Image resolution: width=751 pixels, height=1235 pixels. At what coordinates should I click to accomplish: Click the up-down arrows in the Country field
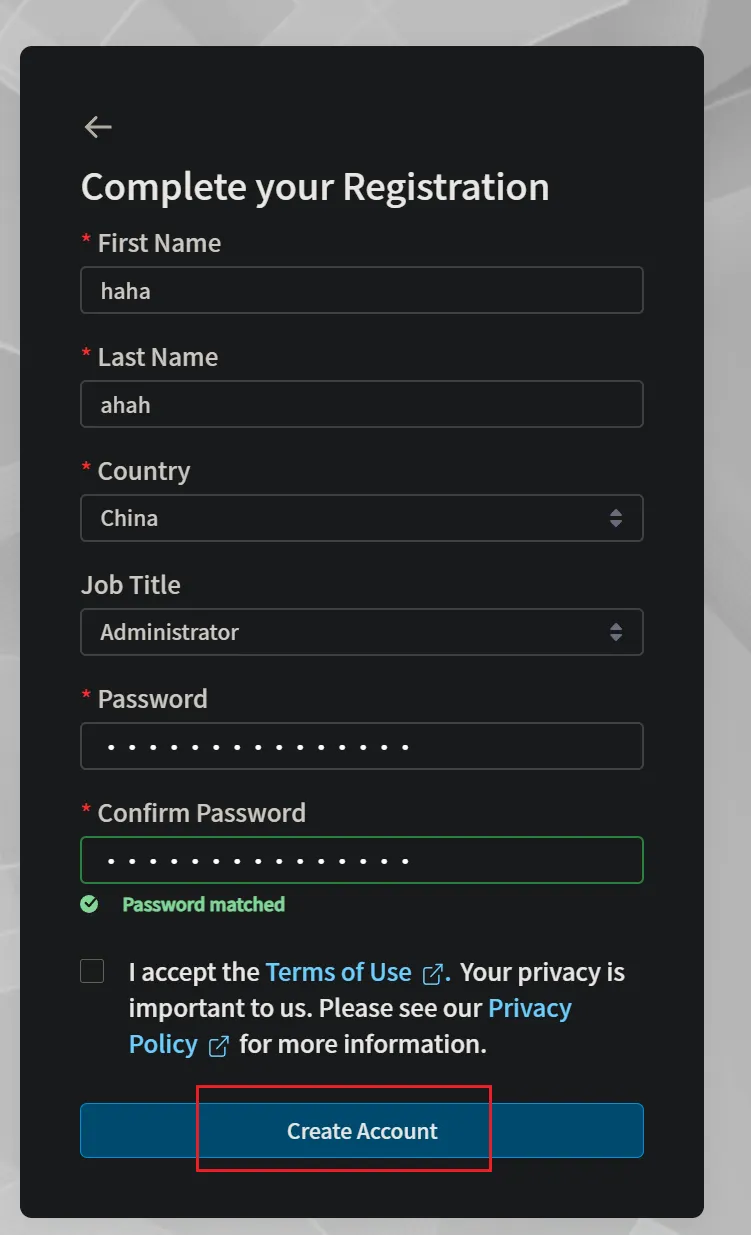tap(616, 518)
